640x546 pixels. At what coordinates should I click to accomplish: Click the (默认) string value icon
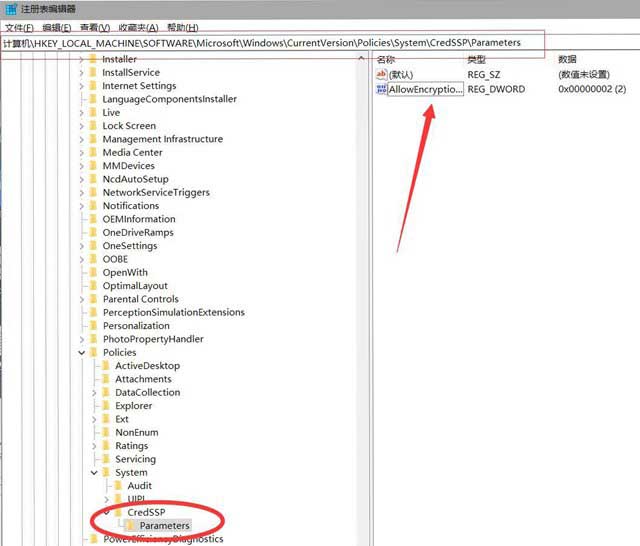(x=381, y=74)
